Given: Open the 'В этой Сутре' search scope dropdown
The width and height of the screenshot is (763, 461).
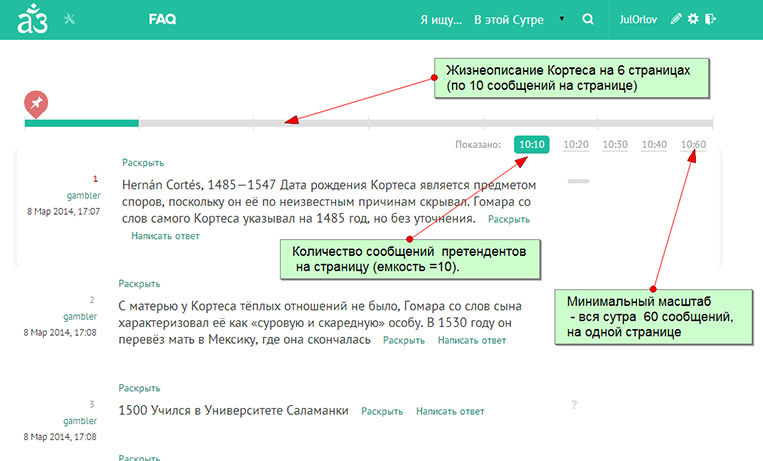Looking at the screenshot, I should 509,19.
